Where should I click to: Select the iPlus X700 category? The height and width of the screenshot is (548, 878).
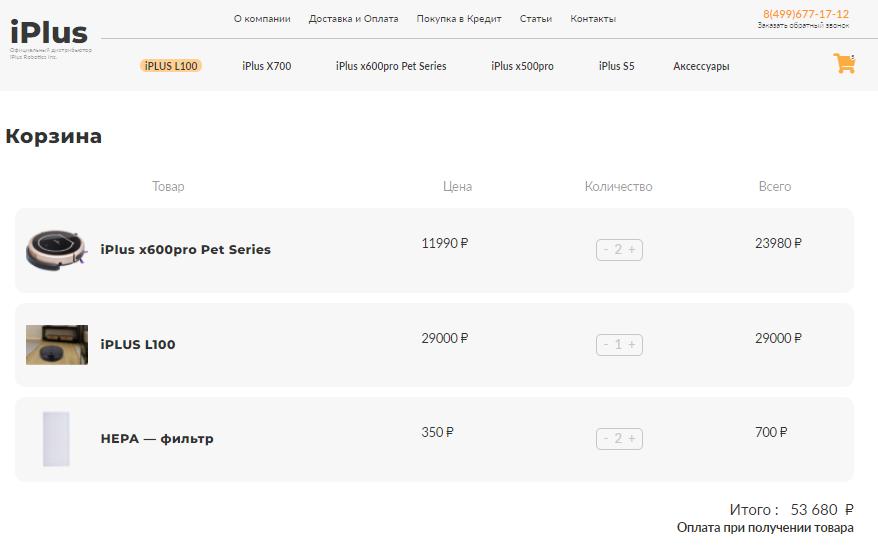(x=267, y=66)
